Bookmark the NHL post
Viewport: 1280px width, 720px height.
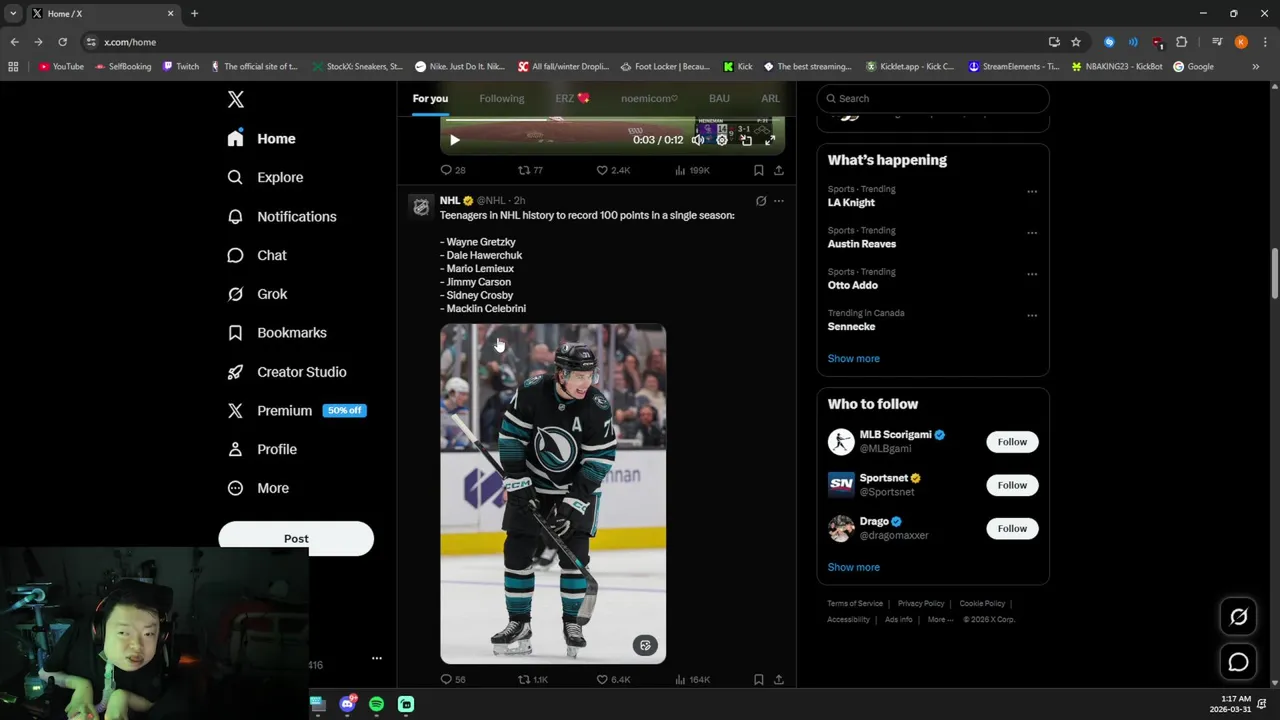pos(759,680)
